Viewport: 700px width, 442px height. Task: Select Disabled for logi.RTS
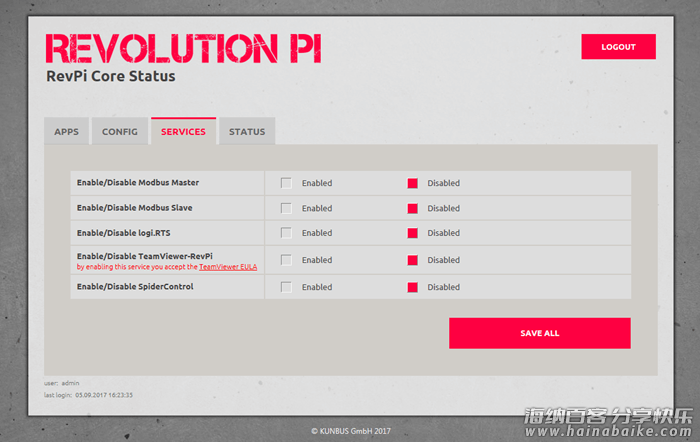pyautogui.click(x=412, y=233)
